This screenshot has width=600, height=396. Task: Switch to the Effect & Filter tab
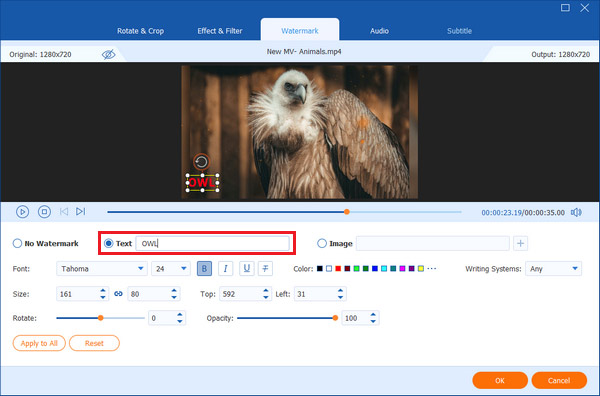(x=220, y=31)
